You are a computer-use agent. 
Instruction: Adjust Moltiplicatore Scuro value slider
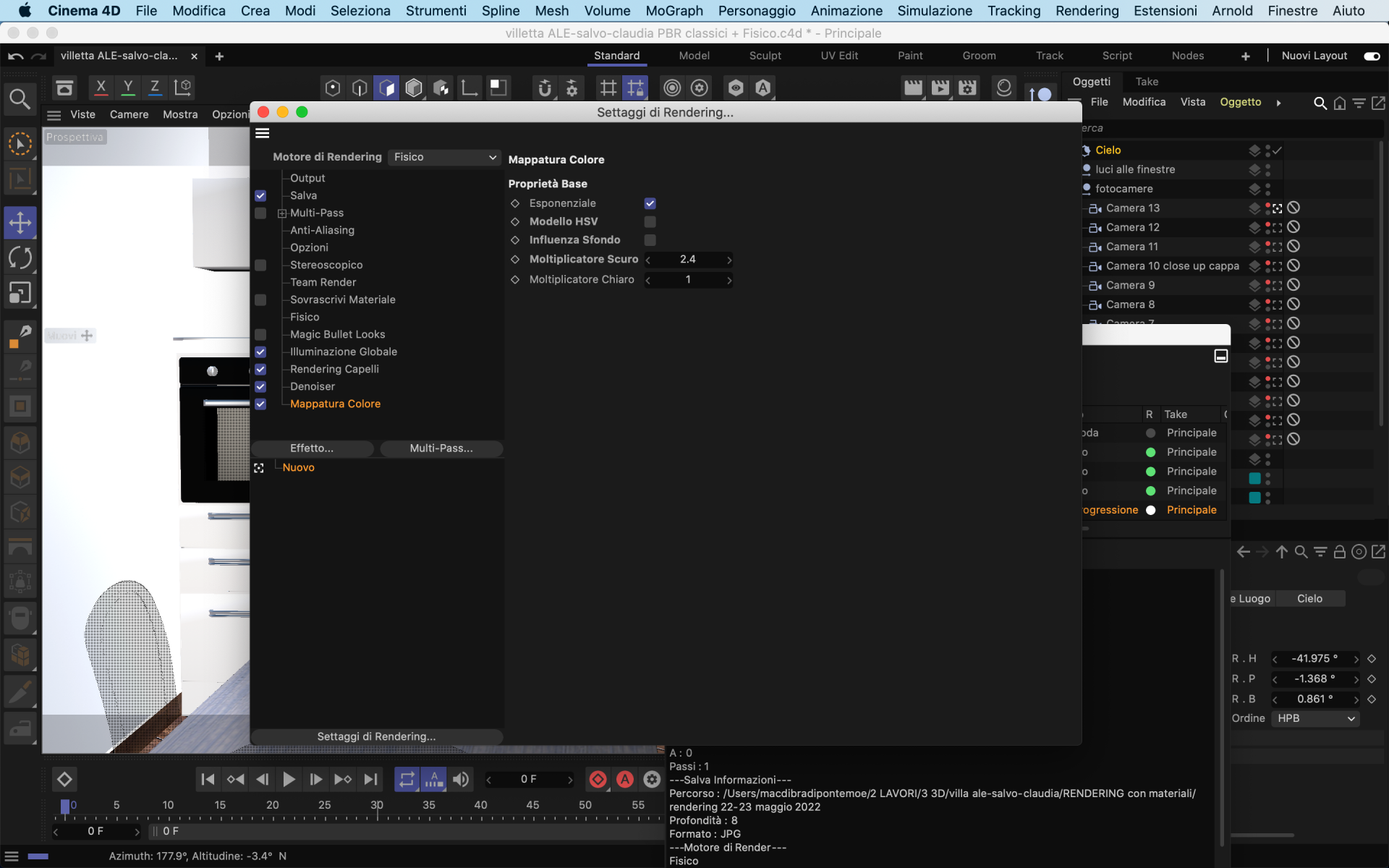tap(688, 259)
